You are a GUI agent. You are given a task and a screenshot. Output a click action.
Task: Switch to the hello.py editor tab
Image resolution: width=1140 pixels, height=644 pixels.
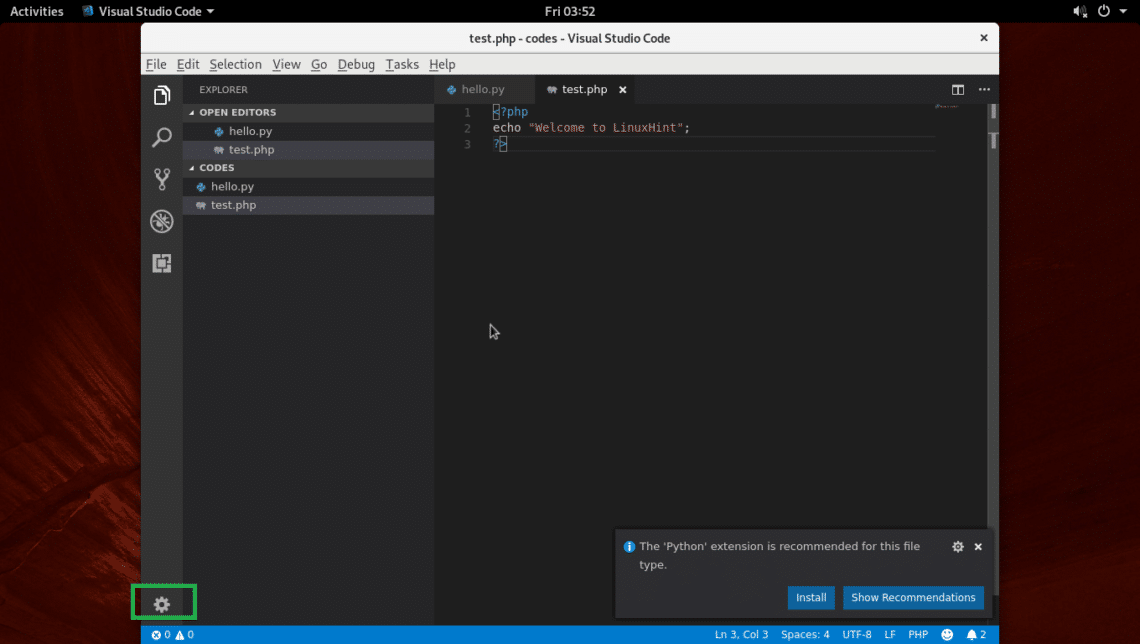pyautogui.click(x=482, y=89)
